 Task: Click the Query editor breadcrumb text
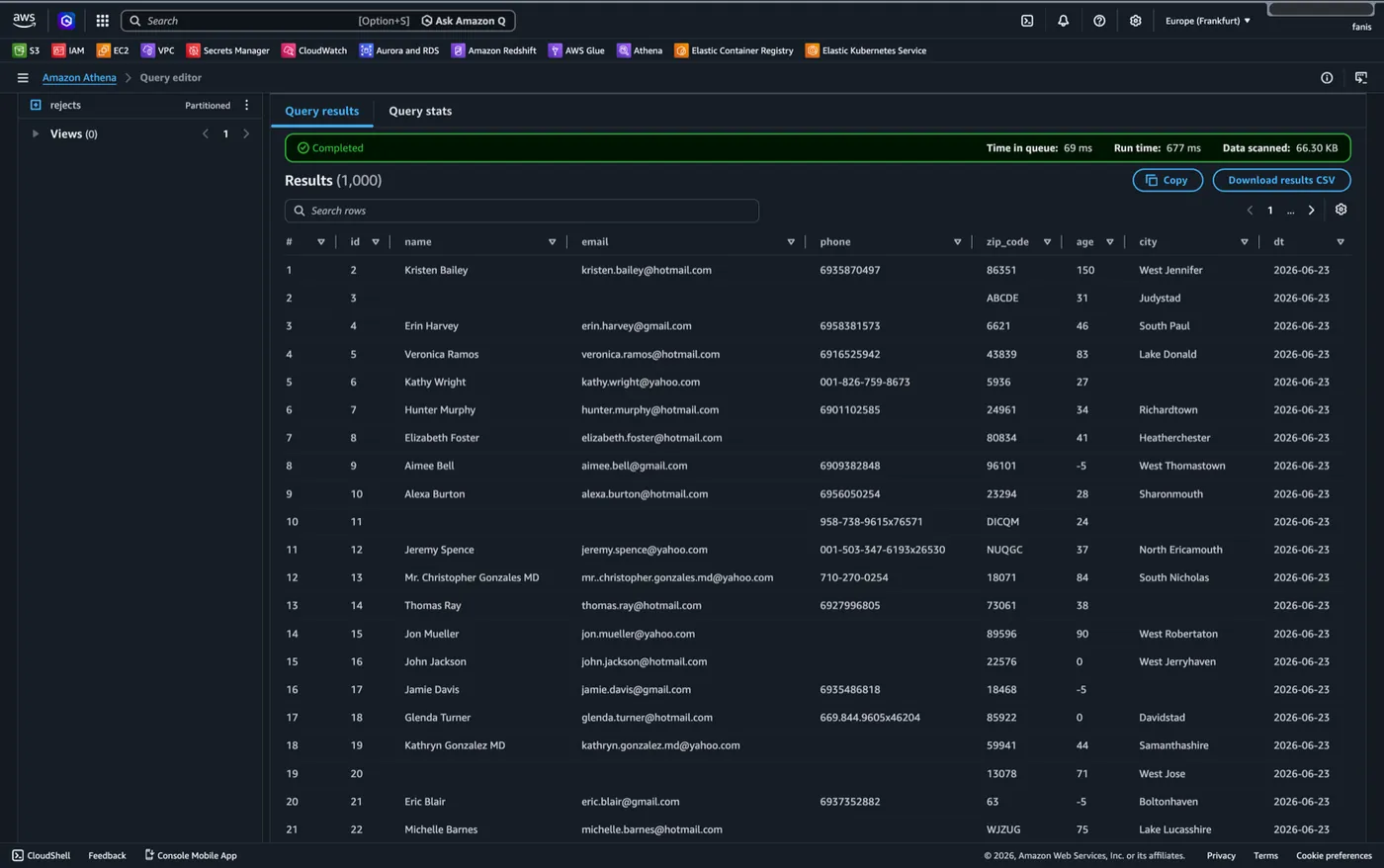171,77
